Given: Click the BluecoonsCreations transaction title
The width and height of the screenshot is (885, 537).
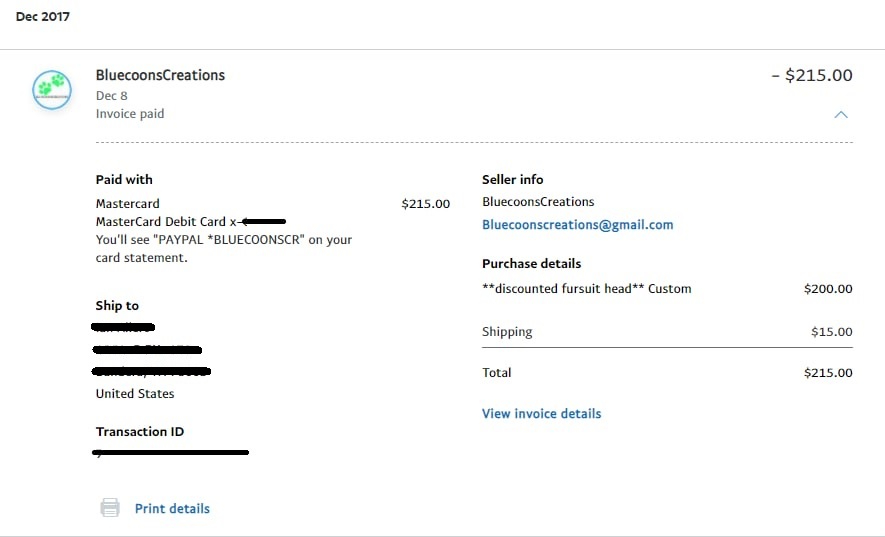Looking at the screenshot, I should tap(160, 75).
